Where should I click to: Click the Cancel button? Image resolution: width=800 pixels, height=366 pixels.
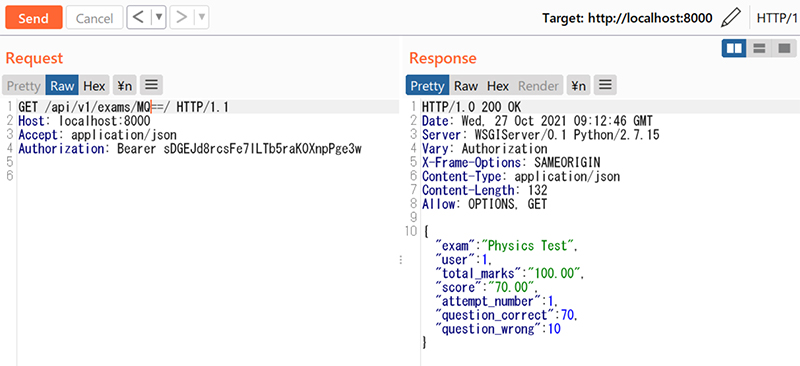click(x=94, y=18)
